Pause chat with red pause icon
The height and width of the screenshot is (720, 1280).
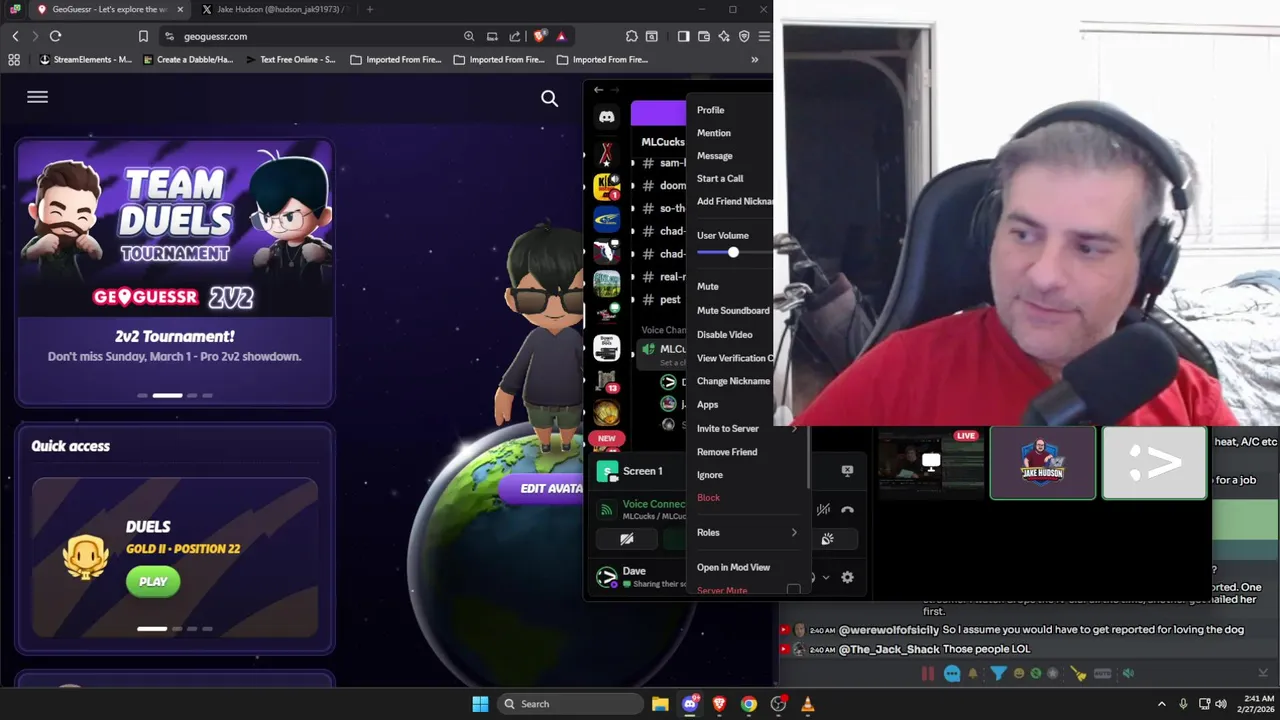[927, 674]
